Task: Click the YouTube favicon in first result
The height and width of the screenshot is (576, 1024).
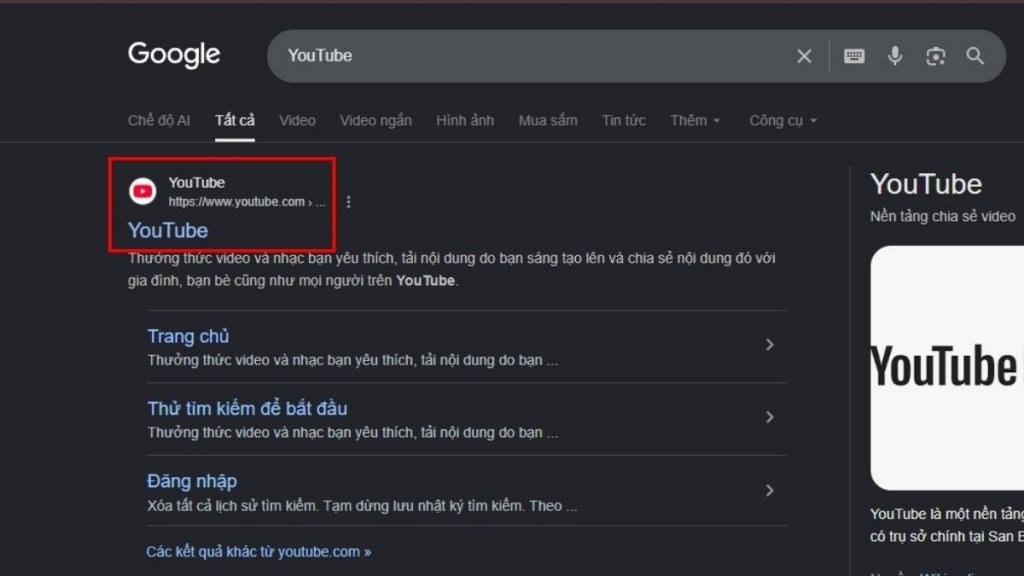Action: 142,191
